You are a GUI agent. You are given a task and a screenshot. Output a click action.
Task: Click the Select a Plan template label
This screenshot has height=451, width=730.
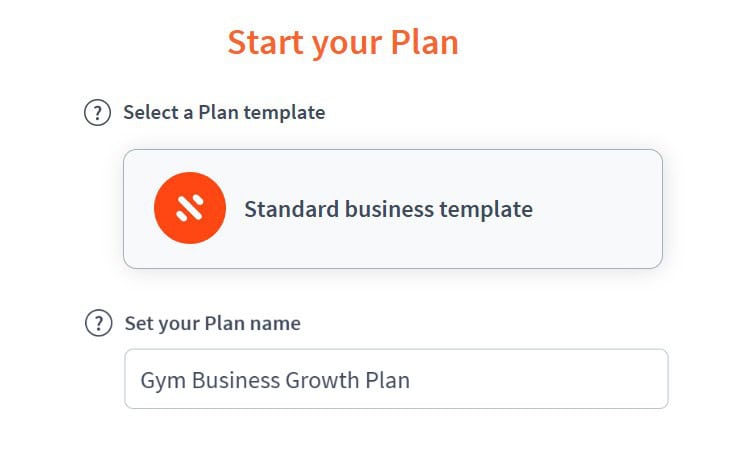(224, 113)
